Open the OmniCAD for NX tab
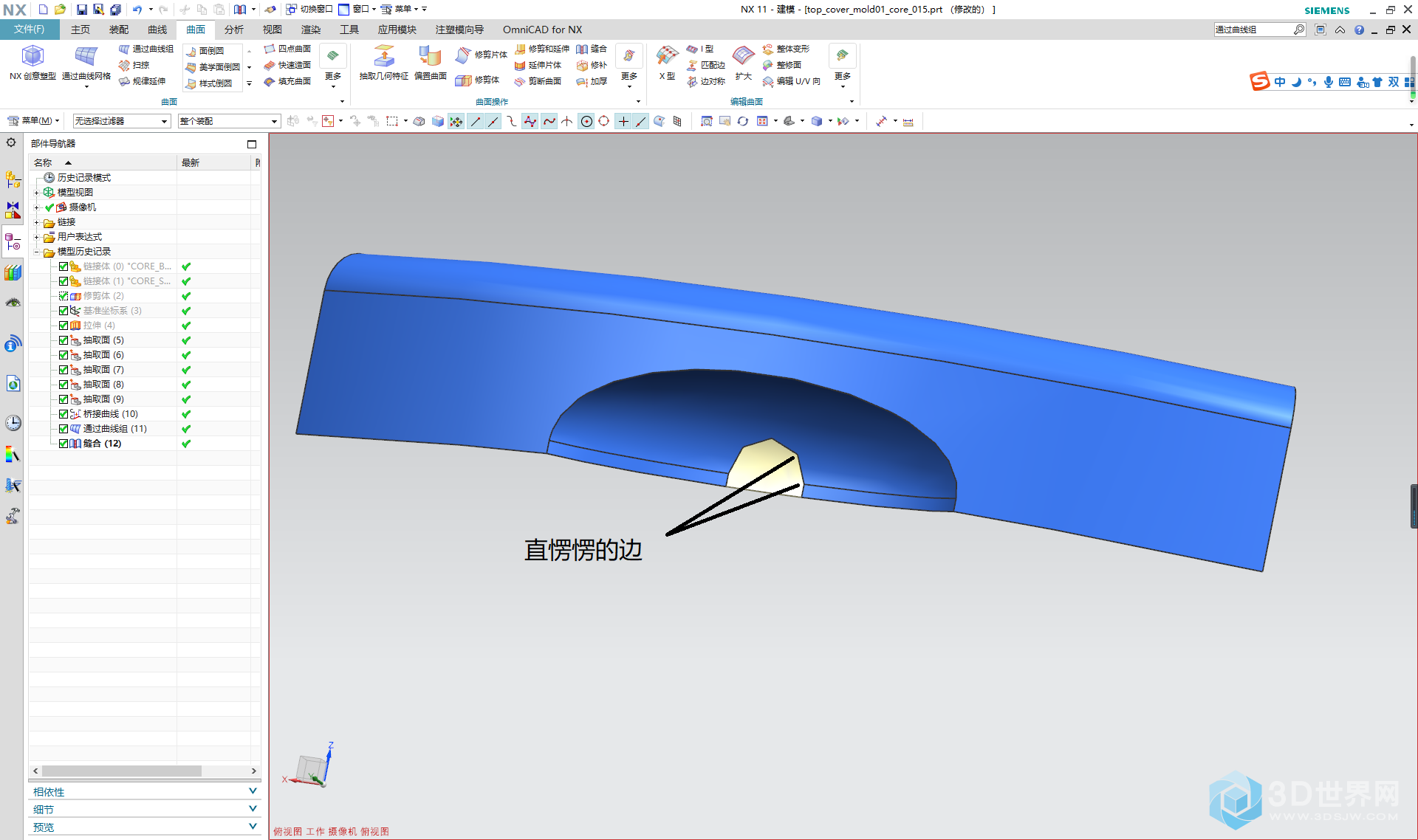Image resolution: width=1418 pixels, height=840 pixels. (543, 30)
